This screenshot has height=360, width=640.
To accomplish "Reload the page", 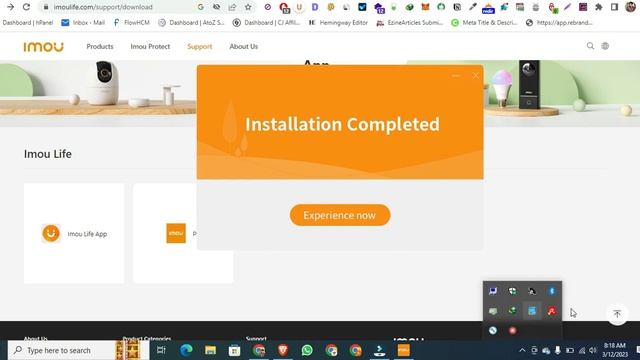I will coord(27,7).
